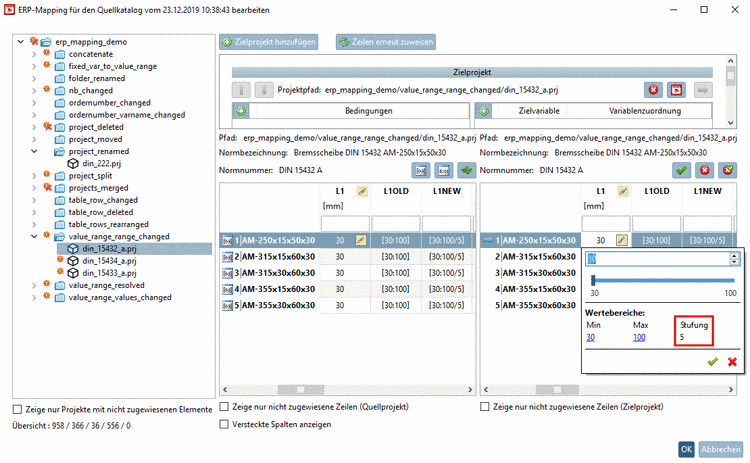Expand the project_split folder
The width and height of the screenshot is (750, 463).
pyautogui.click(x=34, y=176)
